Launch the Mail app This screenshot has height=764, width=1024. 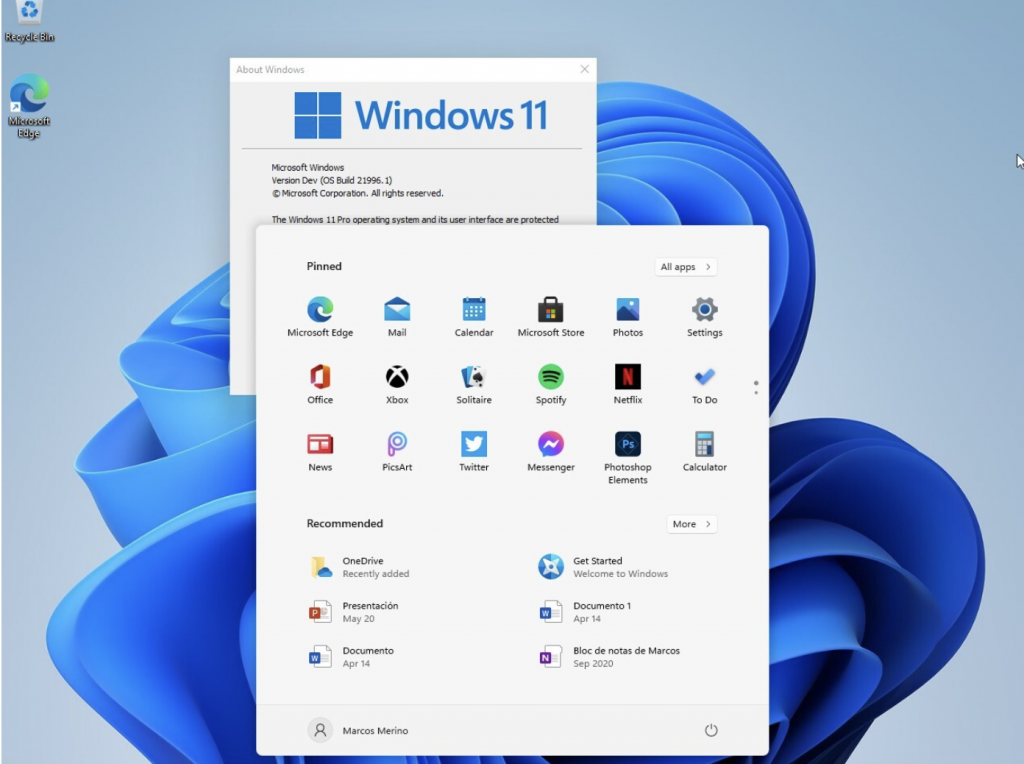[x=397, y=317]
